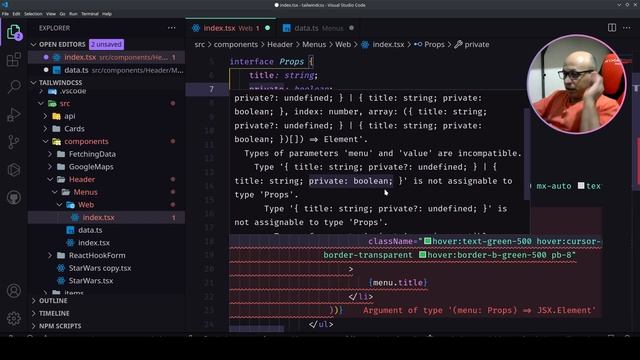The image size is (640, 360).
Task: Expand the GoogleMaps folder
Action: (x=50, y=167)
